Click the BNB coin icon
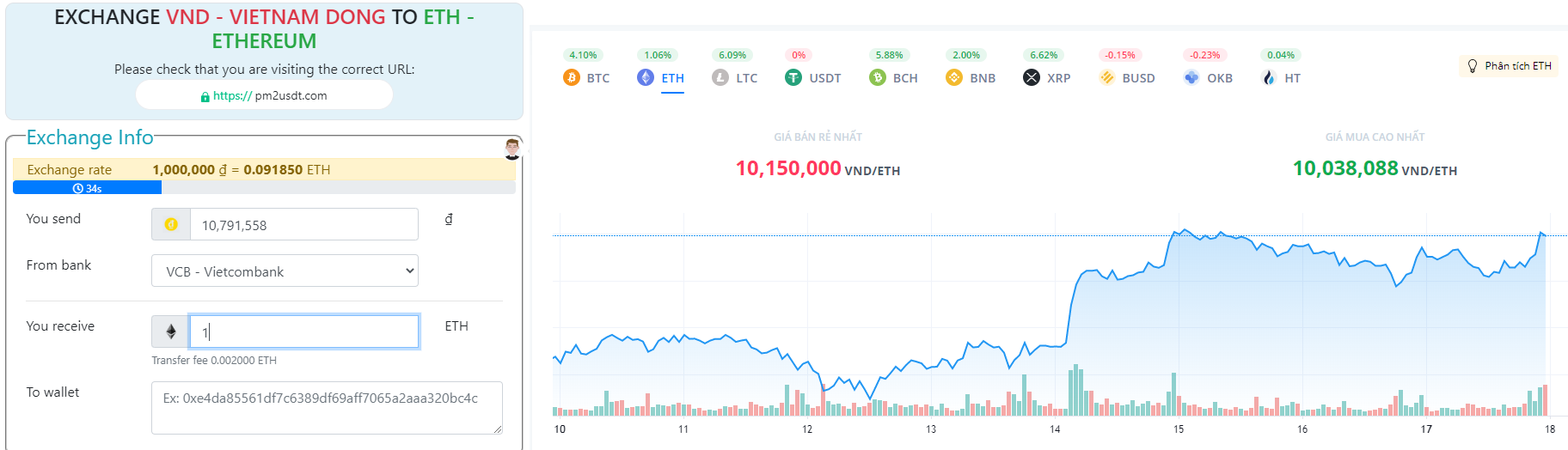The height and width of the screenshot is (450, 1568). 954,78
